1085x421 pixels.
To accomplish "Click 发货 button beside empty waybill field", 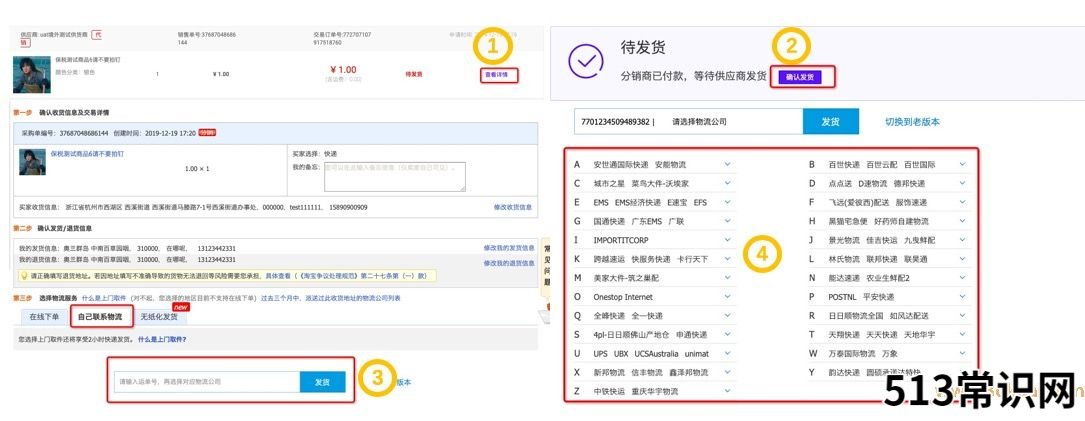I will [x=322, y=382].
